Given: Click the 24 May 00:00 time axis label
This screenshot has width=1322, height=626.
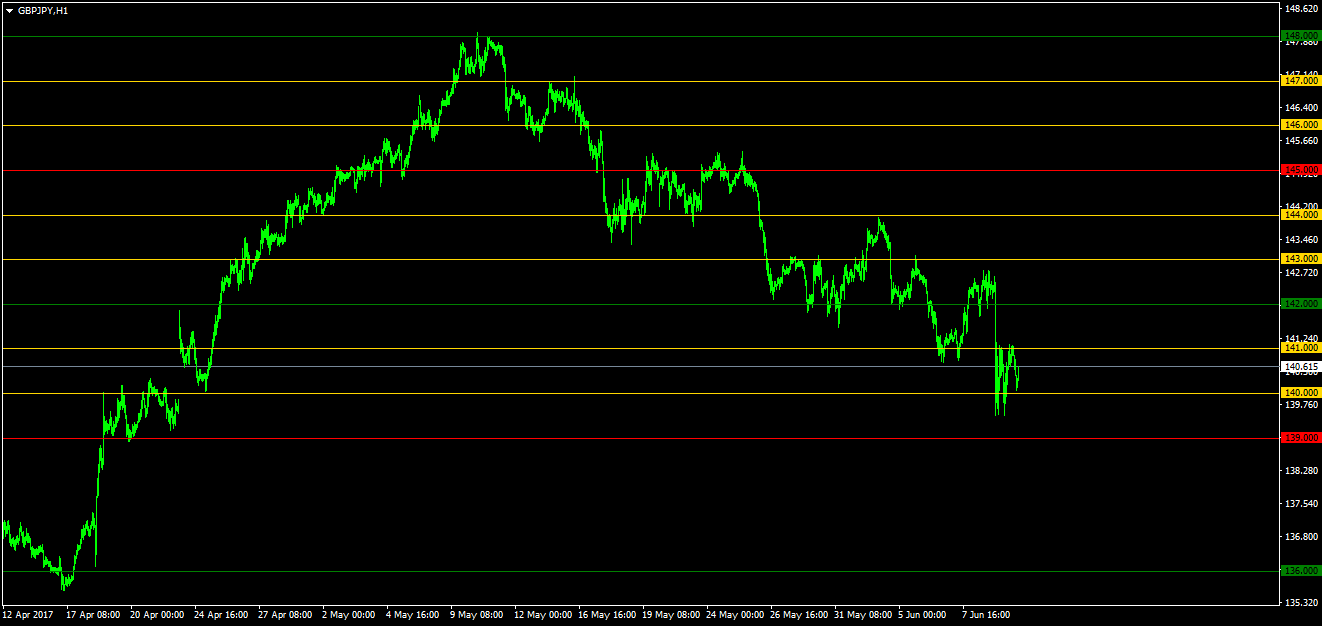Looking at the screenshot, I should click(x=733, y=615).
